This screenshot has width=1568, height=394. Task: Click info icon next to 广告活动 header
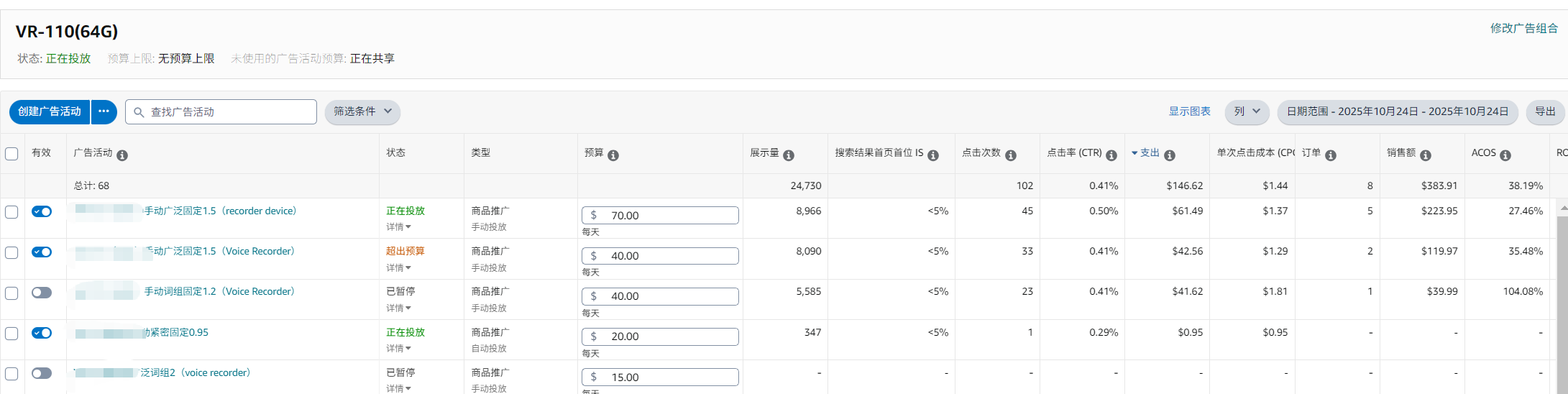(122, 155)
